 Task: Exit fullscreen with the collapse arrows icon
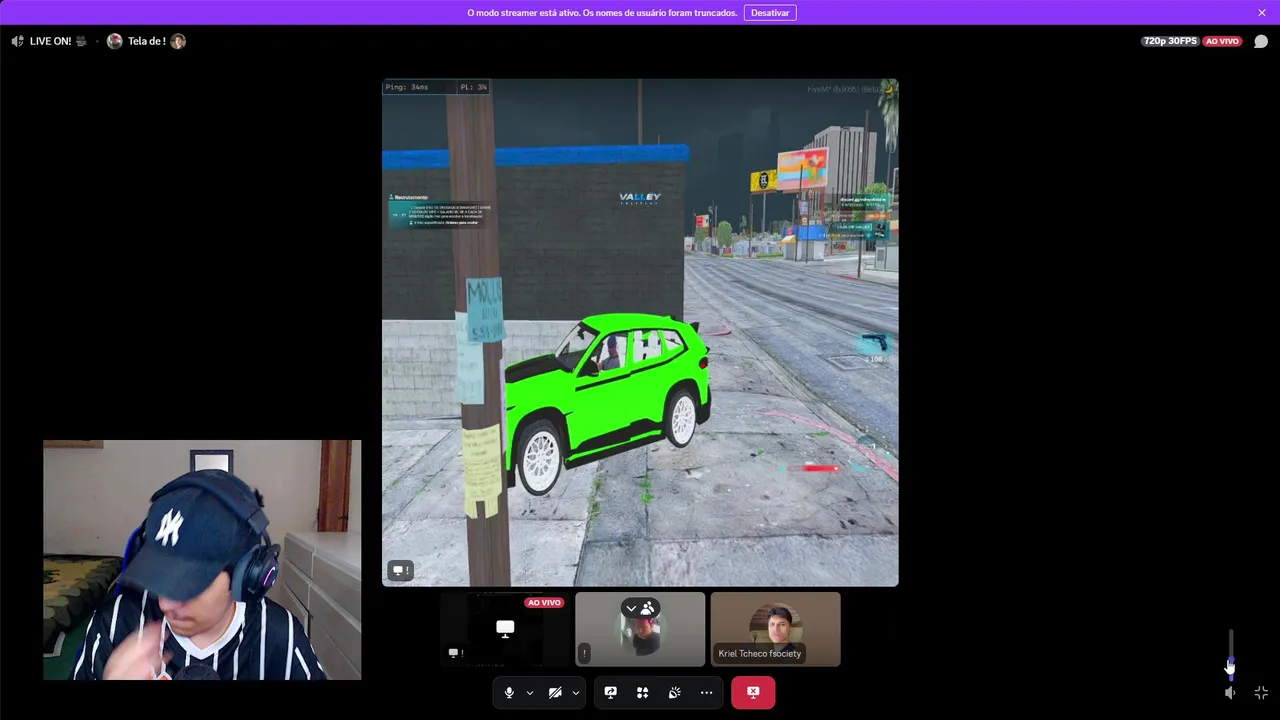coord(1261,692)
